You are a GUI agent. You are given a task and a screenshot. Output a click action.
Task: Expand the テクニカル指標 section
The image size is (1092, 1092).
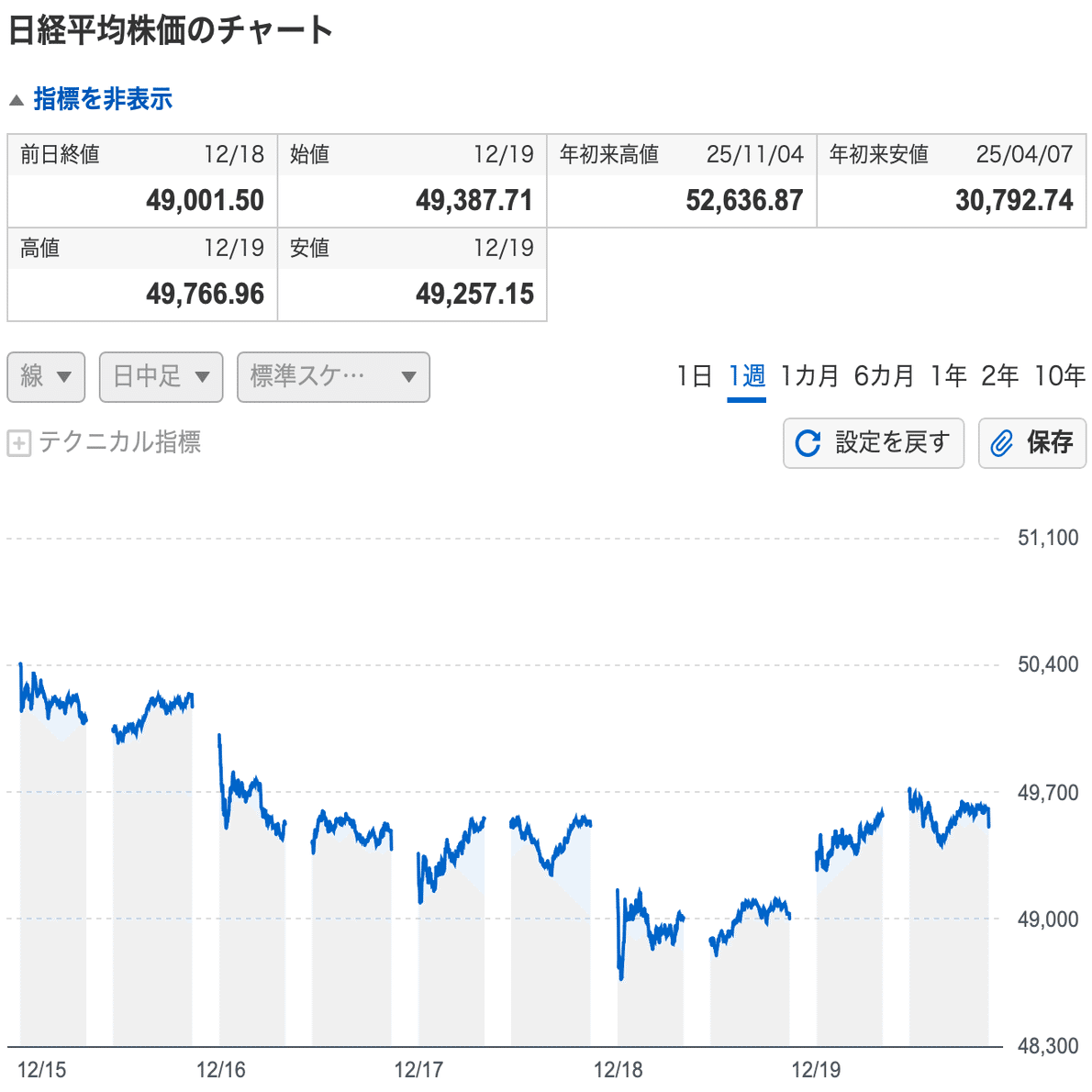click(x=119, y=442)
